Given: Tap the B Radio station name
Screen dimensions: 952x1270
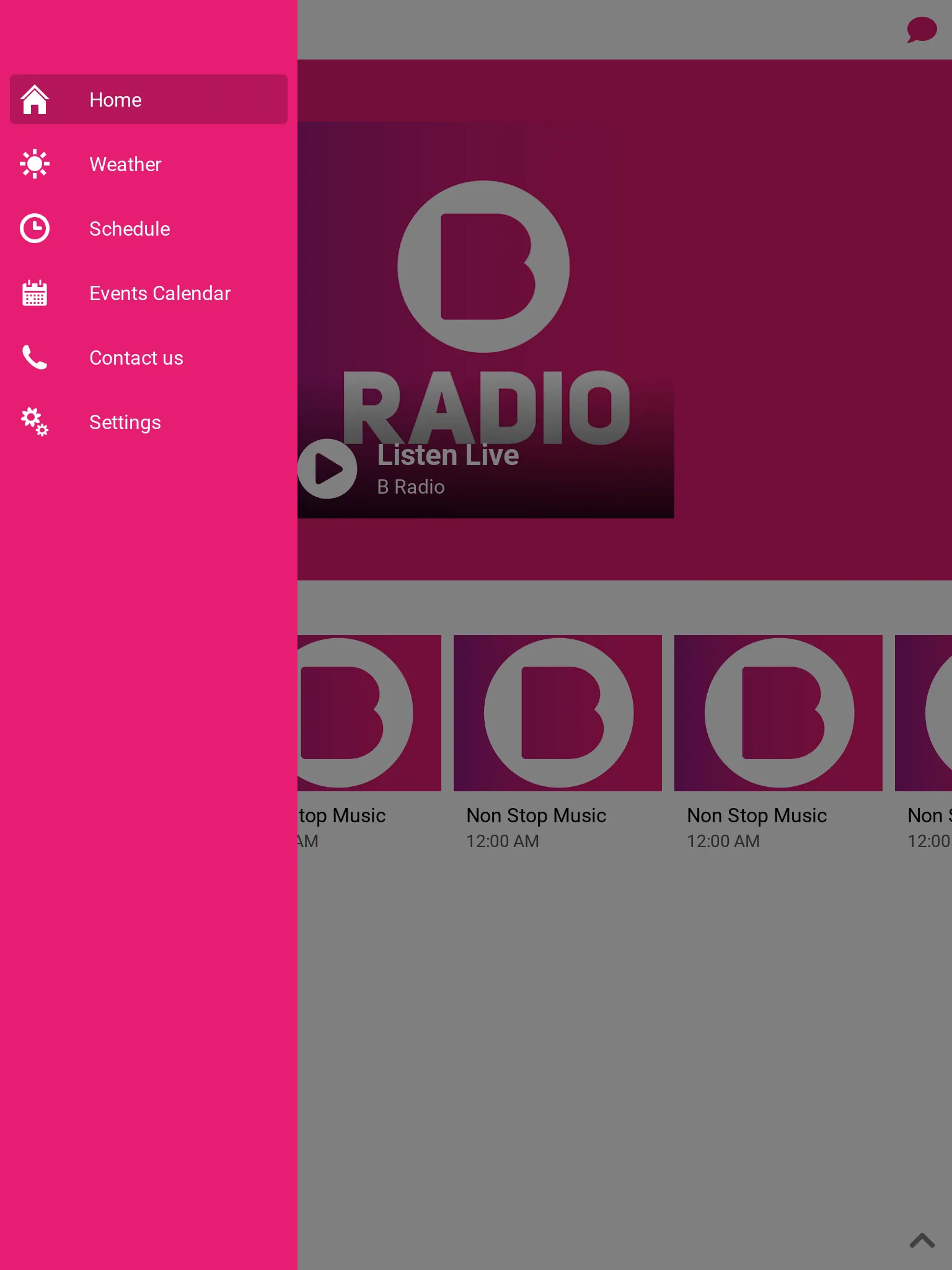Looking at the screenshot, I should (x=411, y=487).
